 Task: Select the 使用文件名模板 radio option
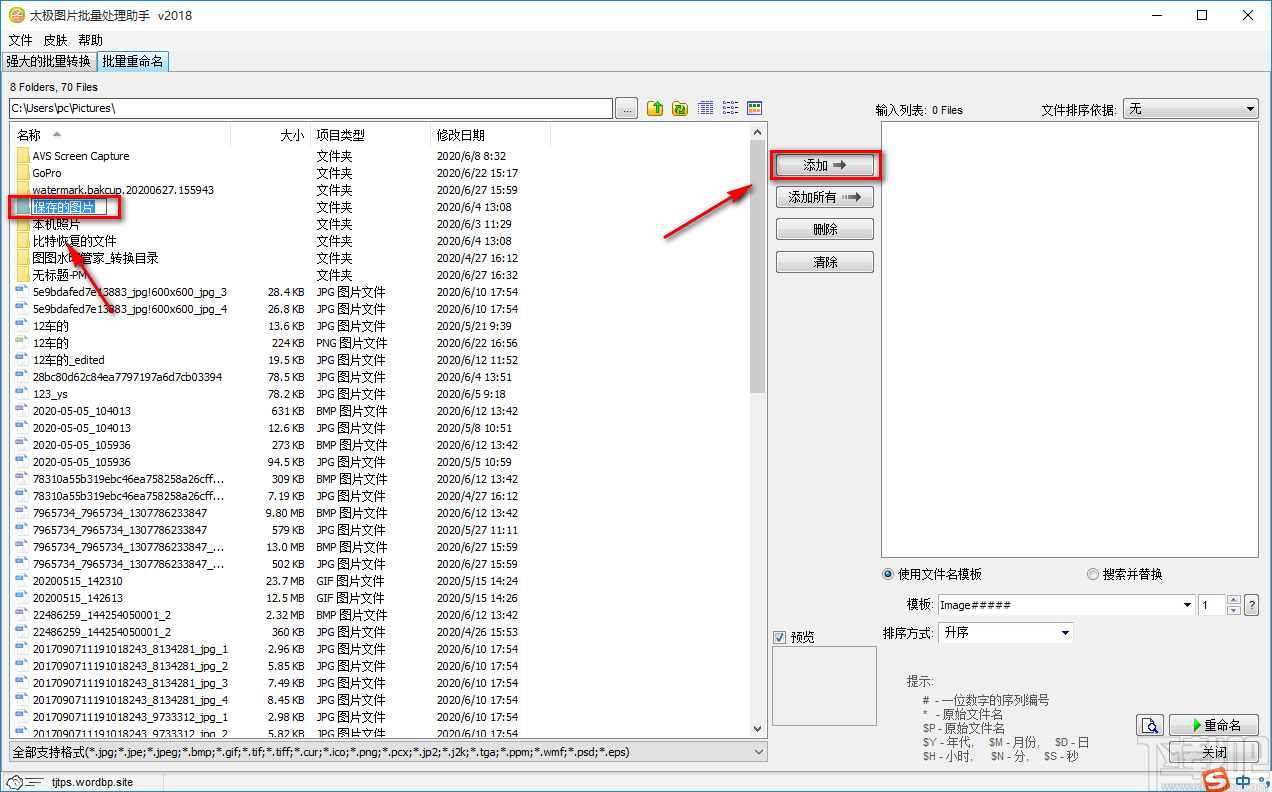pos(888,574)
